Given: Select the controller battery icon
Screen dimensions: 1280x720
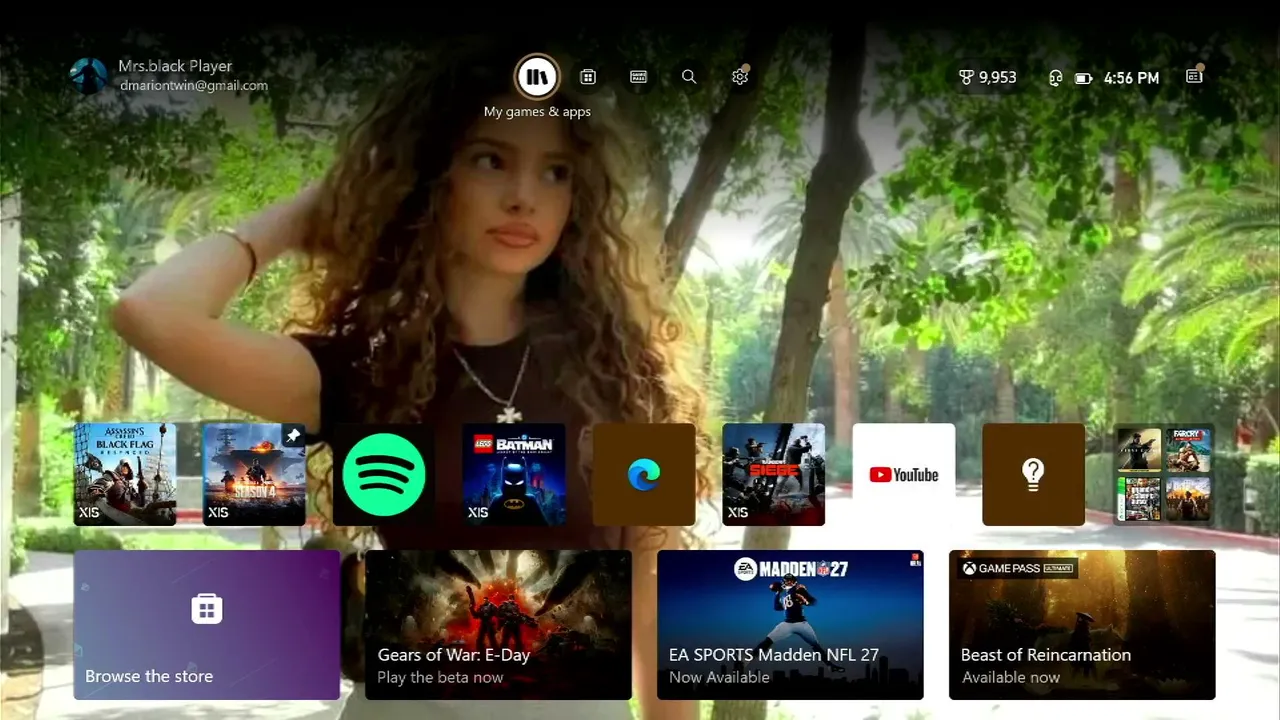Looking at the screenshot, I should 1084,78.
